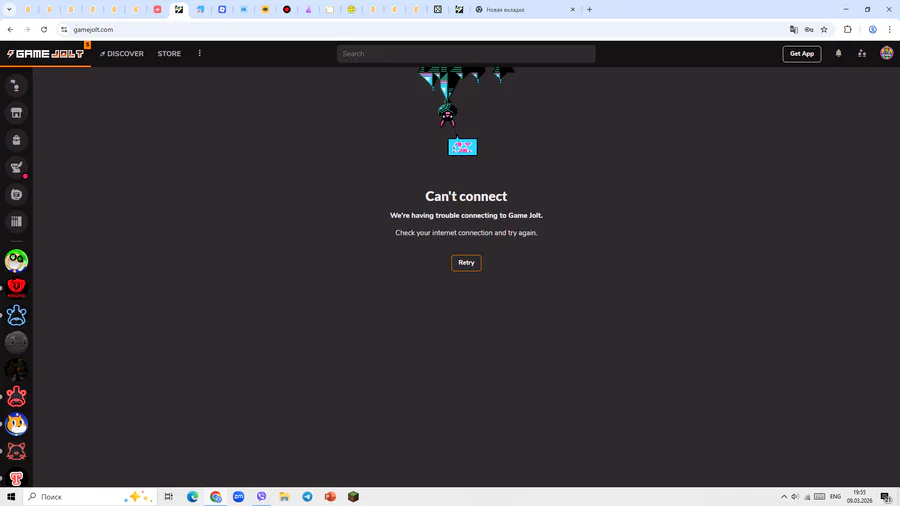Open the tab search dropdown arrow
The width and height of the screenshot is (900, 506).
point(9,9)
